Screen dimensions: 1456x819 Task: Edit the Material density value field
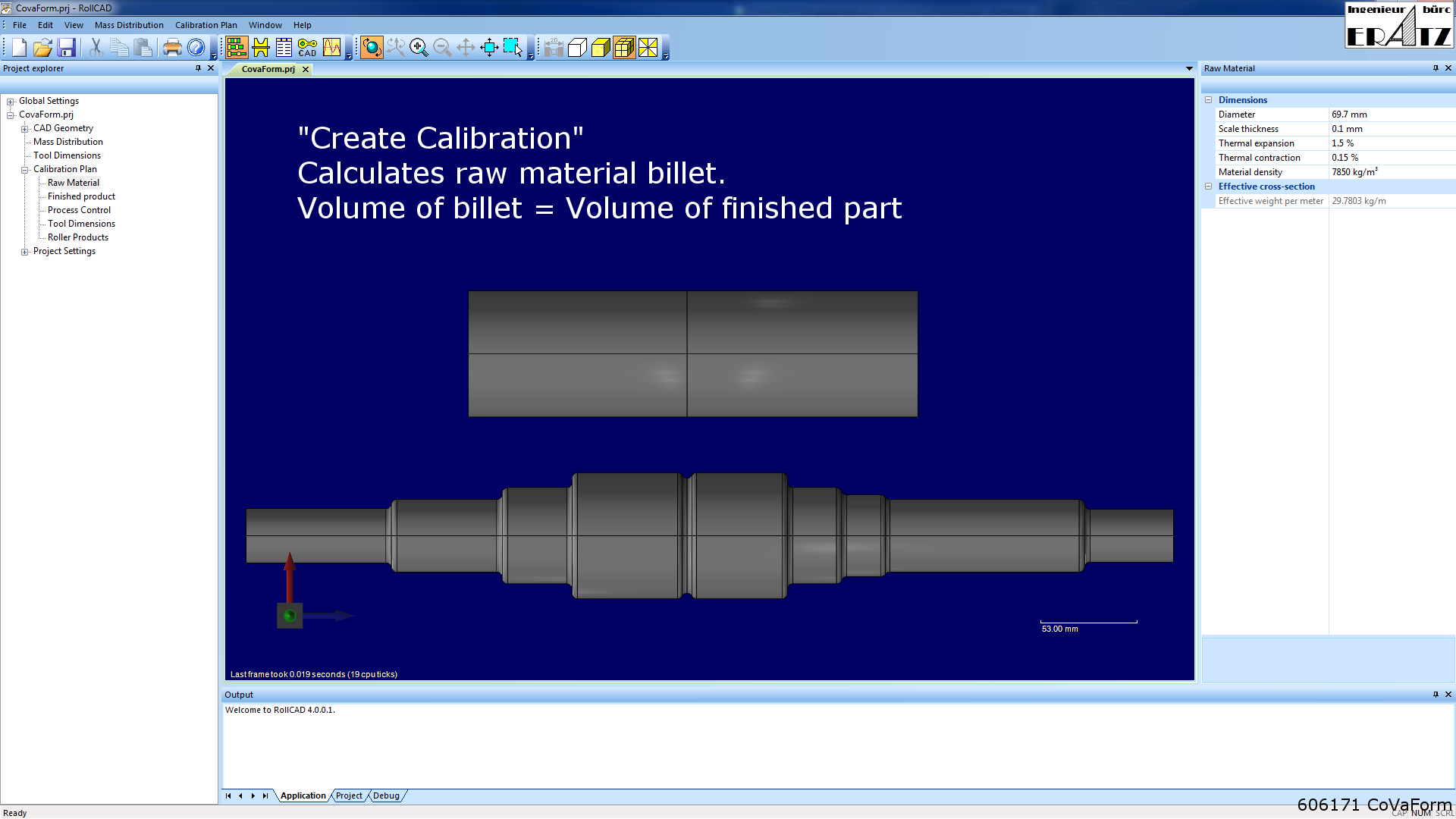pos(1392,172)
